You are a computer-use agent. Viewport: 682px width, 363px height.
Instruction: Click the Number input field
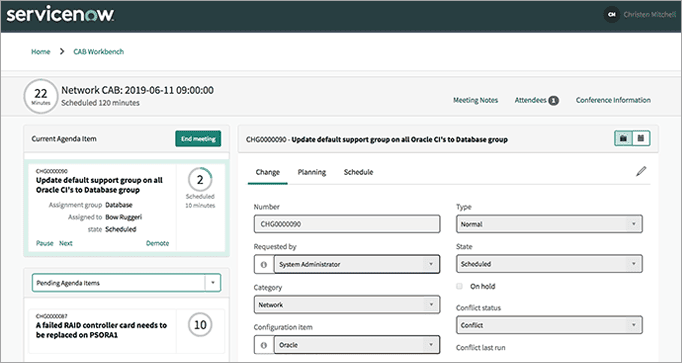[347, 224]
